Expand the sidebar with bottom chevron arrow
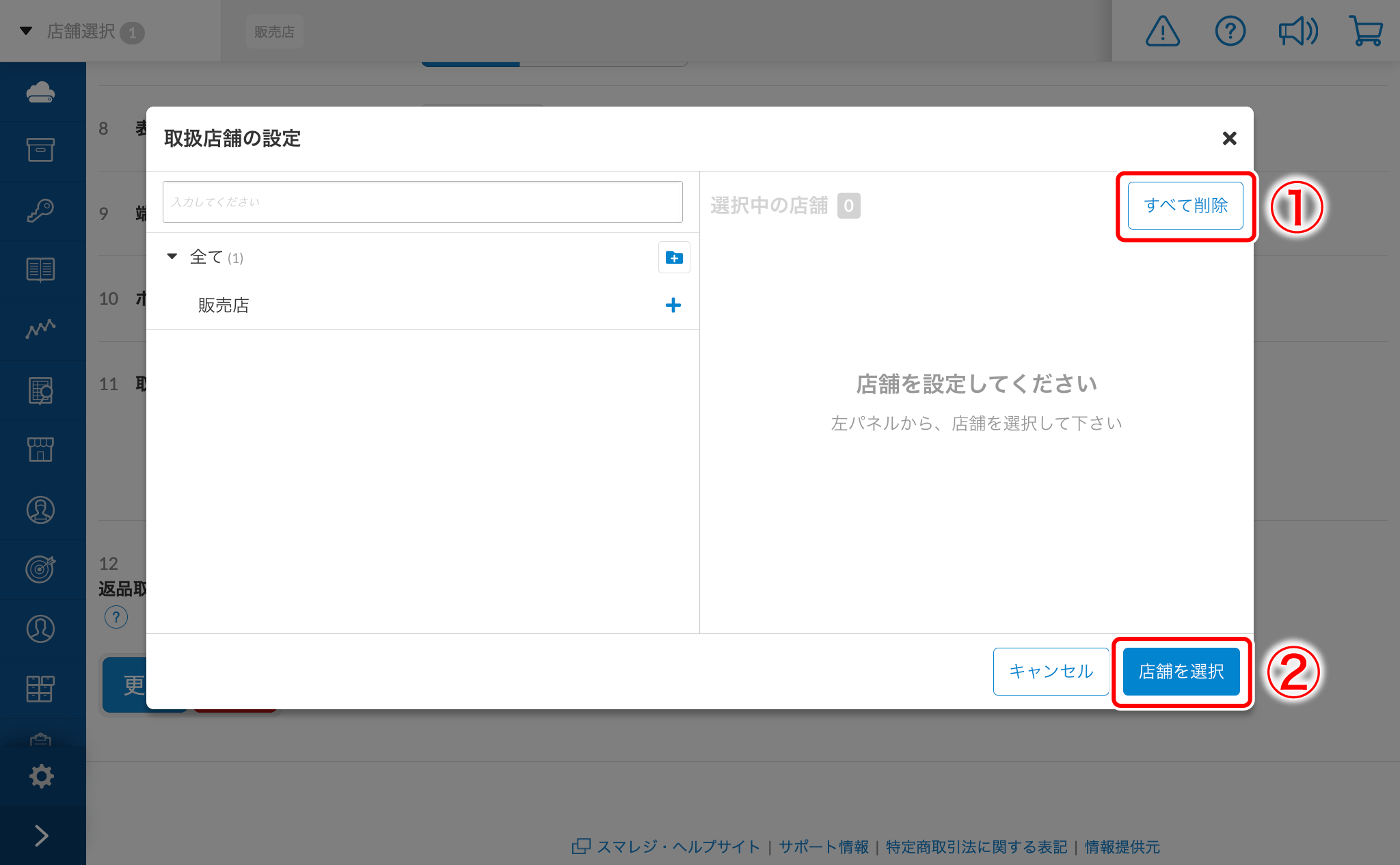This screenshot has height=865, width=1400. click(41, 835)
